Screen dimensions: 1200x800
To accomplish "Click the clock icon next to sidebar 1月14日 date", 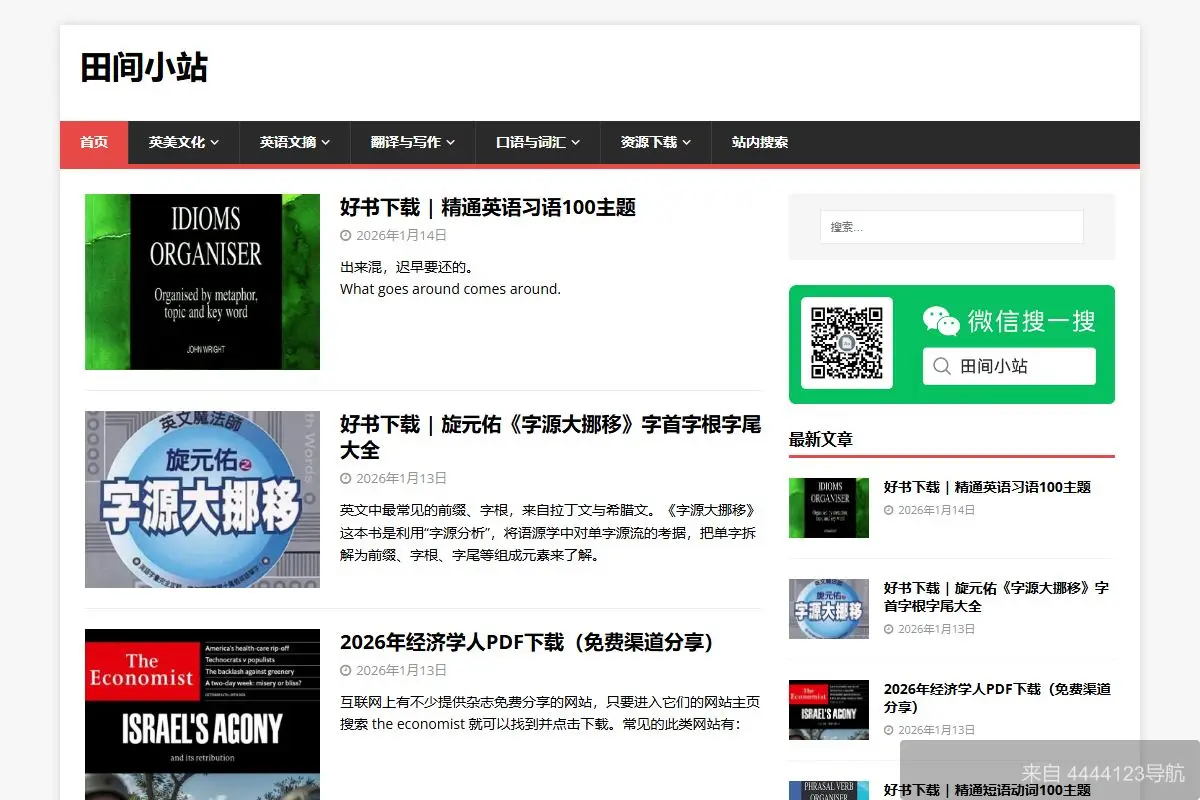I will coord(887,510).
